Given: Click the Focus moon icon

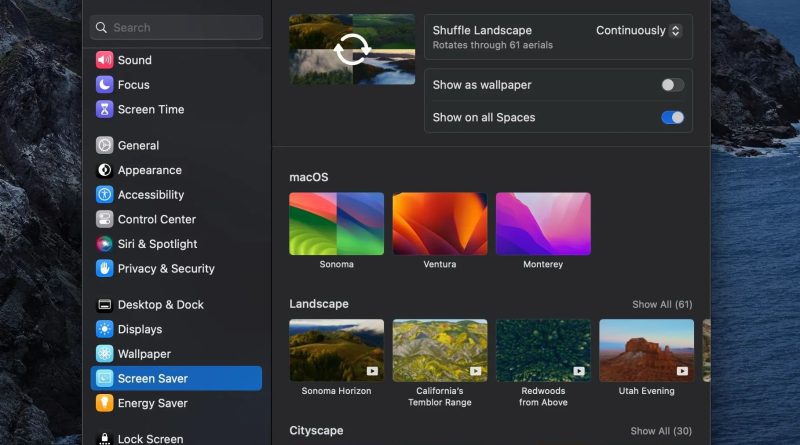Looking at the screenshot, I should pos(104,84).
